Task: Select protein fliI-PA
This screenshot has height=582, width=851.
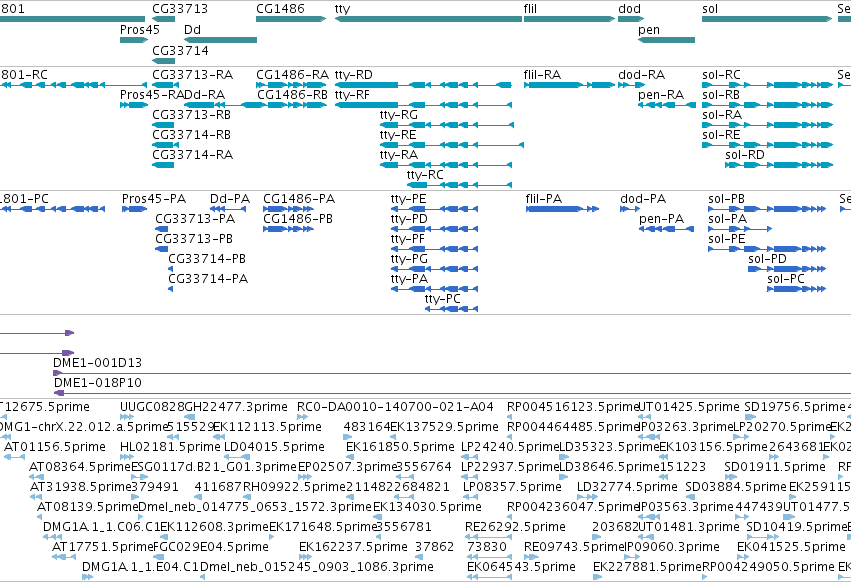Action: [562, 209]
